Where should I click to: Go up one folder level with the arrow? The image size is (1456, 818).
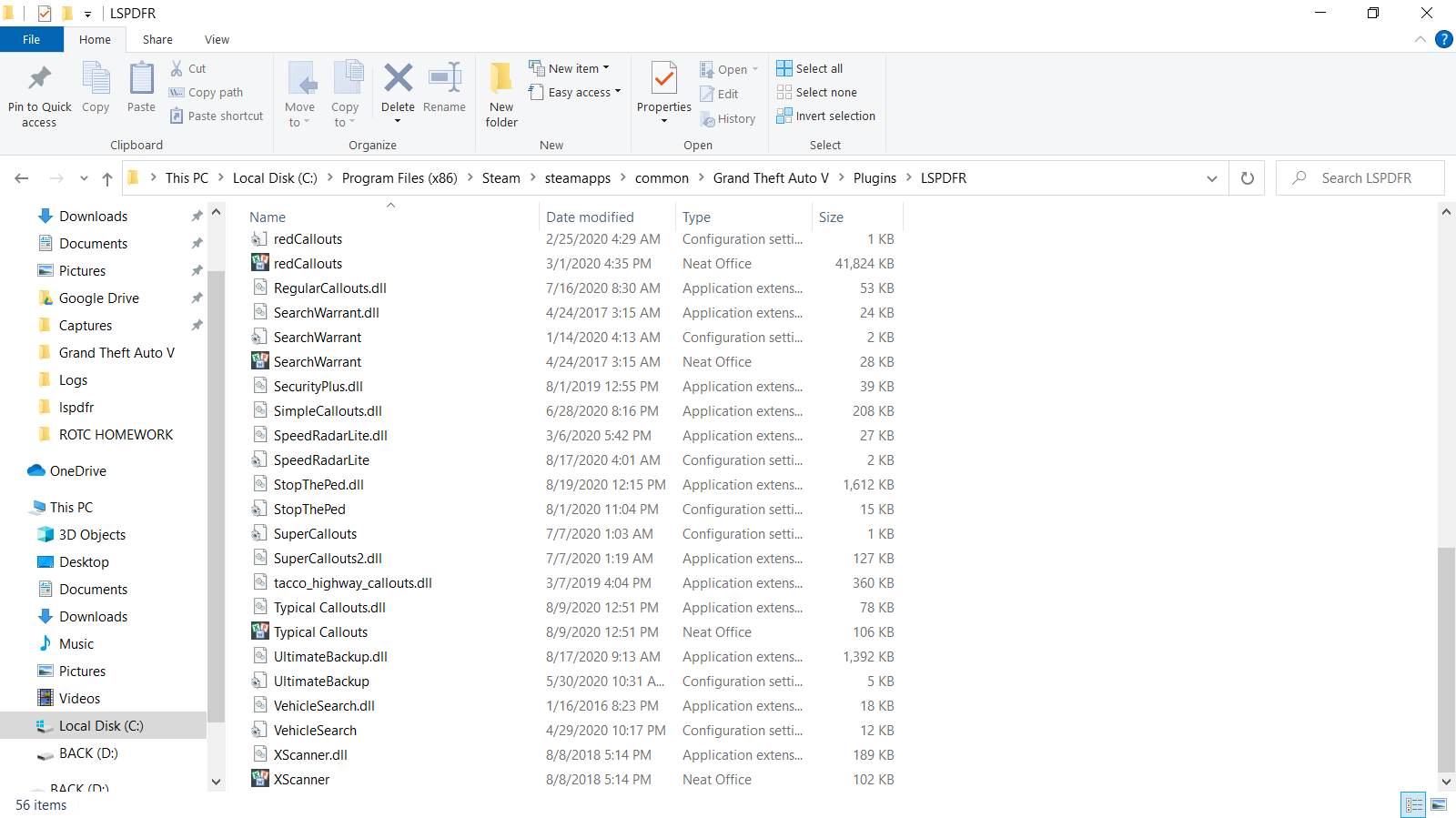[x=107, y=178]
